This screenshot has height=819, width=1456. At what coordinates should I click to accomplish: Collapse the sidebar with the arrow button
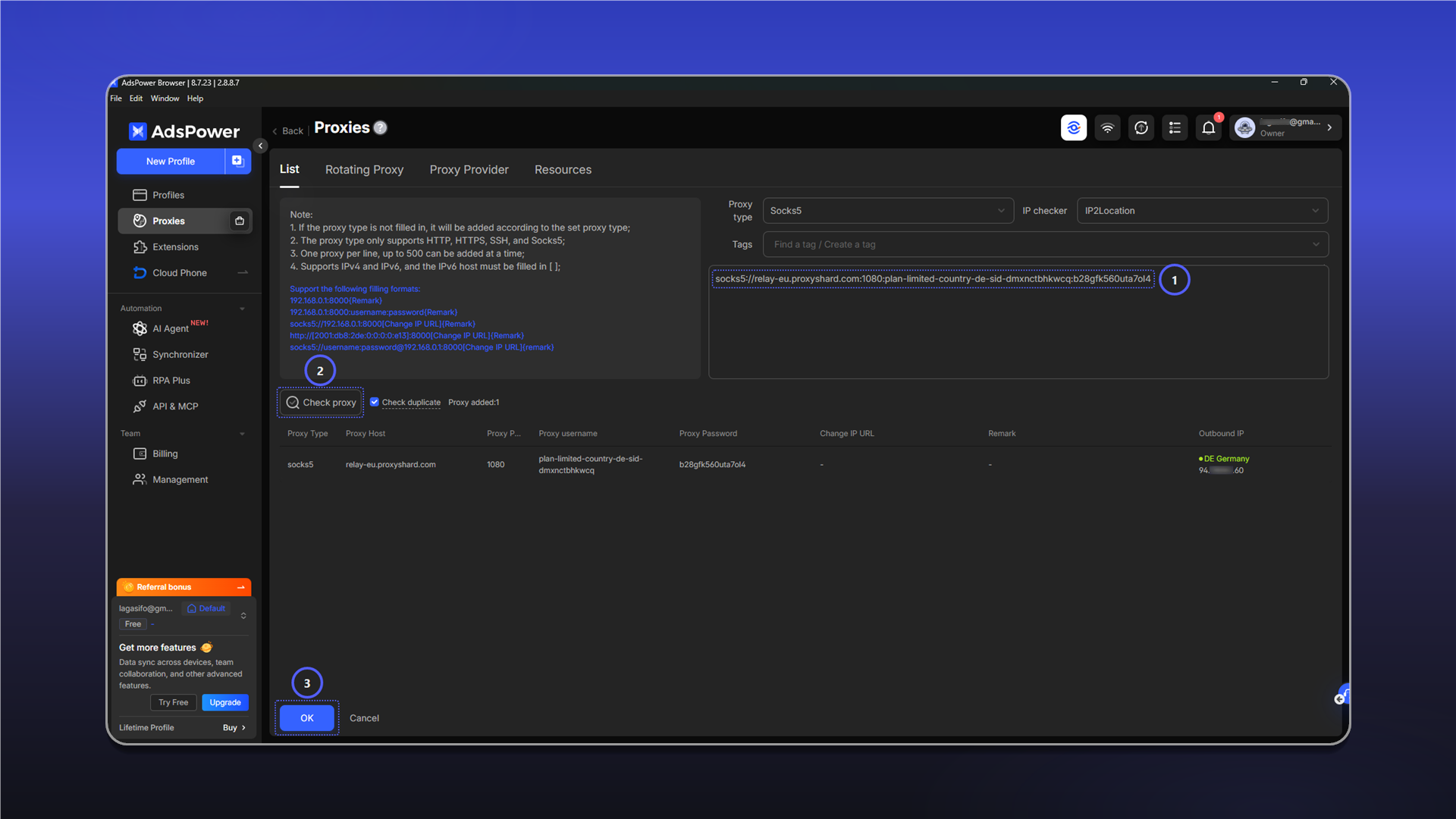point(260,146)
